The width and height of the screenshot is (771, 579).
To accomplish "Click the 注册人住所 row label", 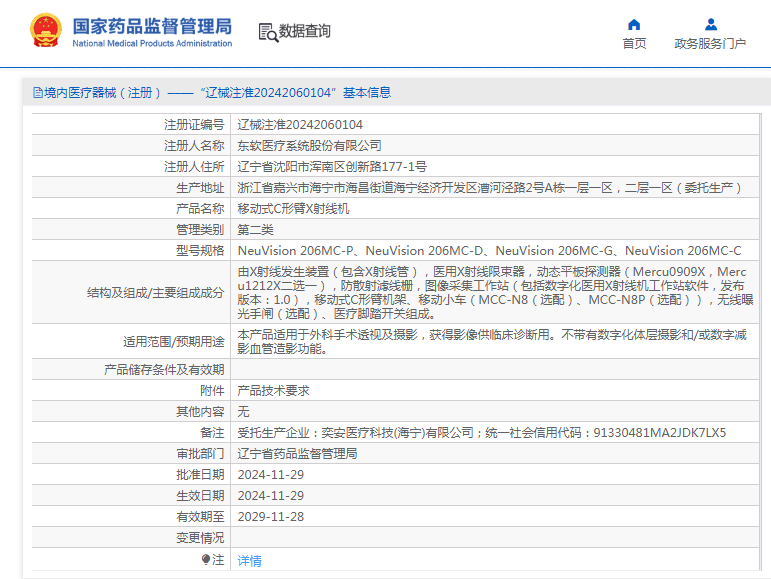I will [x=194, y=167].
